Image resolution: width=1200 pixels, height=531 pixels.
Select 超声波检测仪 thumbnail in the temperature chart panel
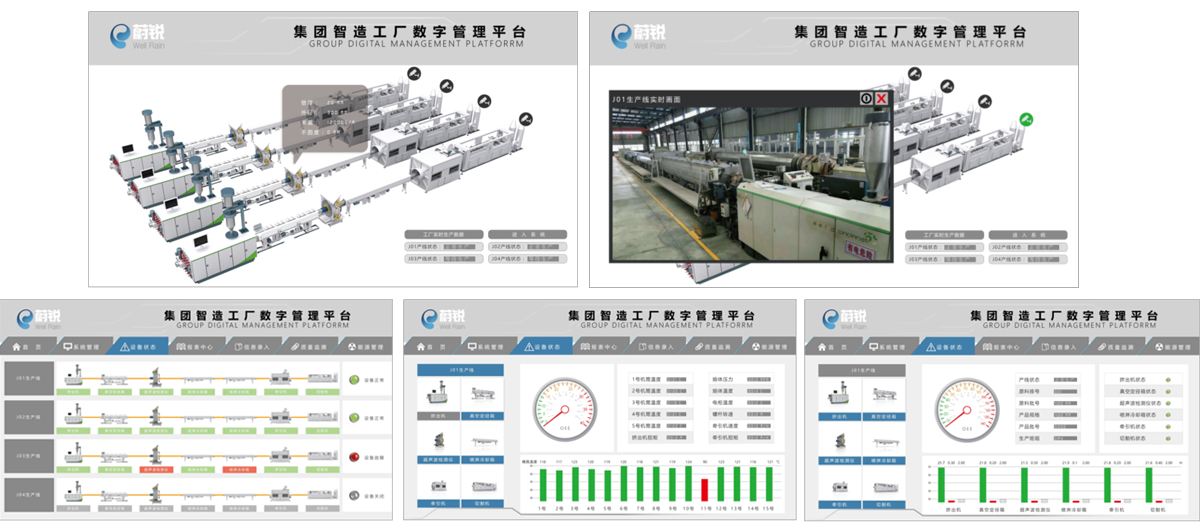click(x=437, y=444)
